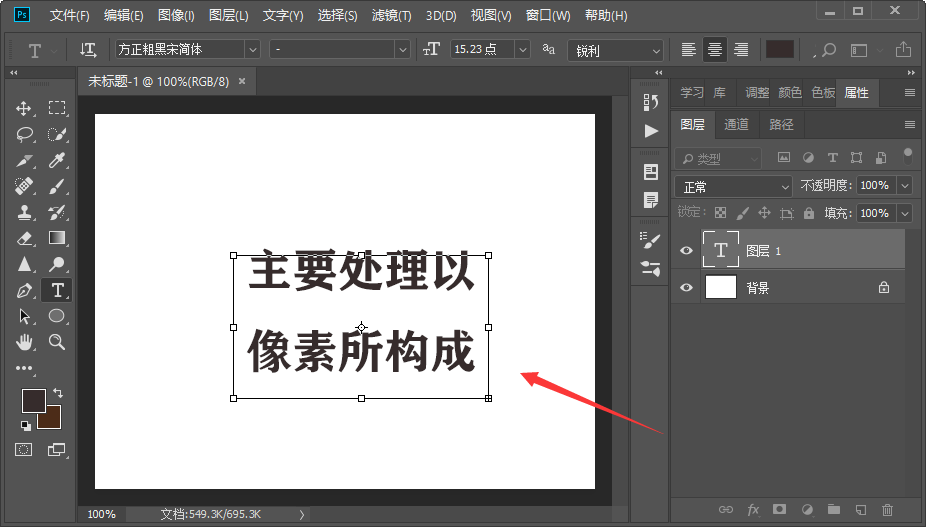Open the extra tools ellipsis

pyautogui.click(x=24, y=368)
